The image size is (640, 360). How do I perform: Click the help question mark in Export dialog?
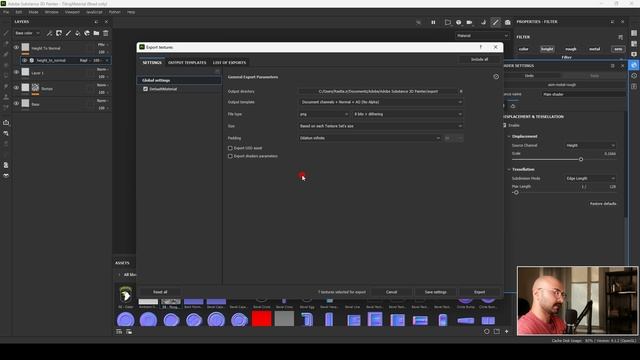[x=481, y=47]
